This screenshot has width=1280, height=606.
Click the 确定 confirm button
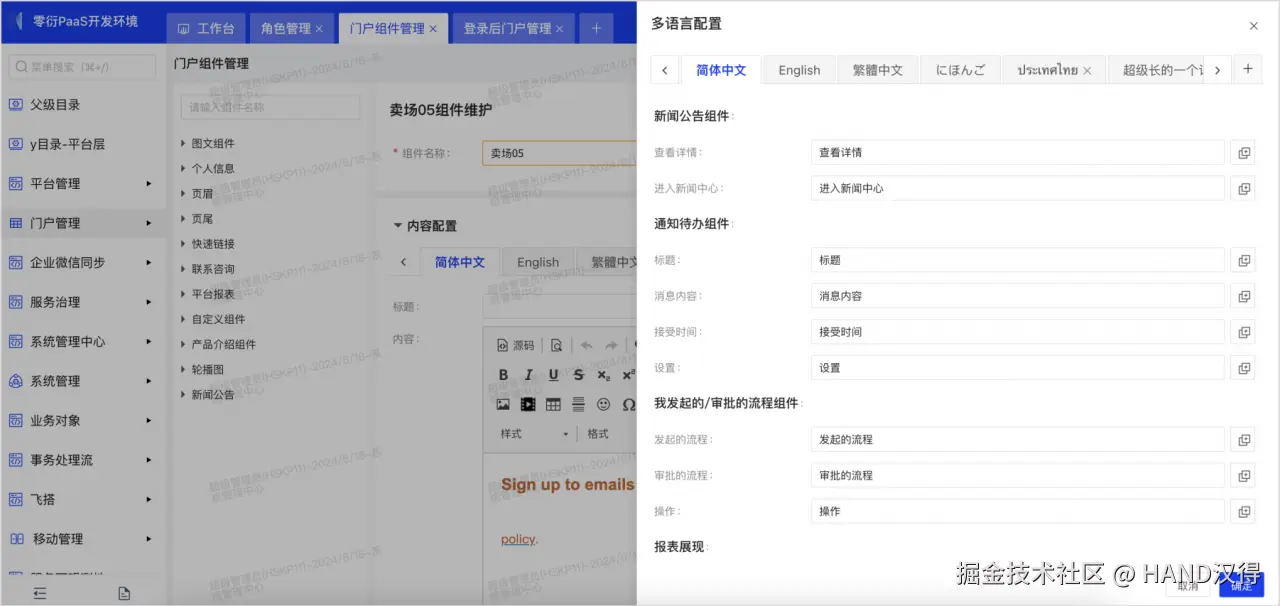(x=1241, y=586)
